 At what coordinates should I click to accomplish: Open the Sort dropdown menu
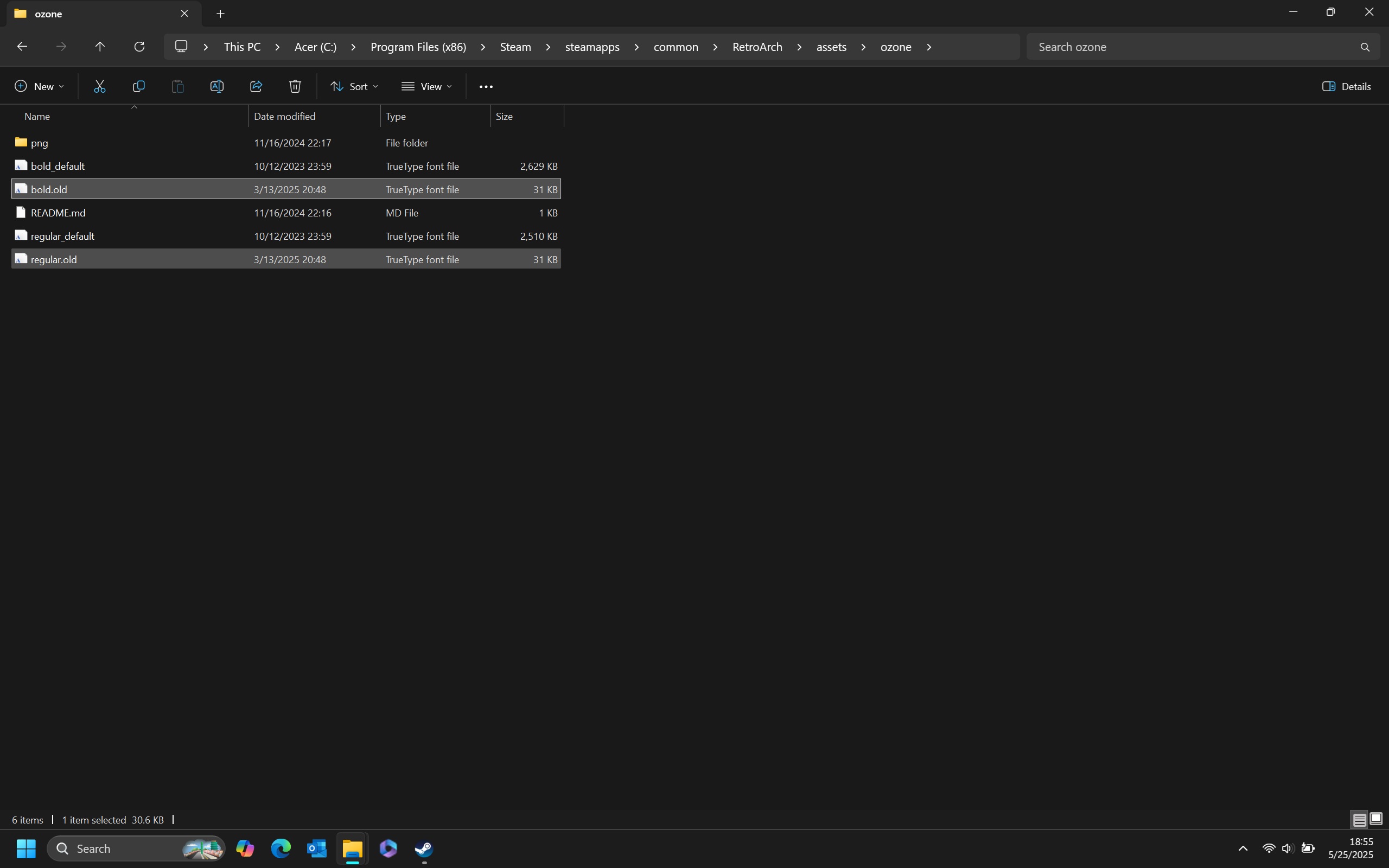point(354,86)
